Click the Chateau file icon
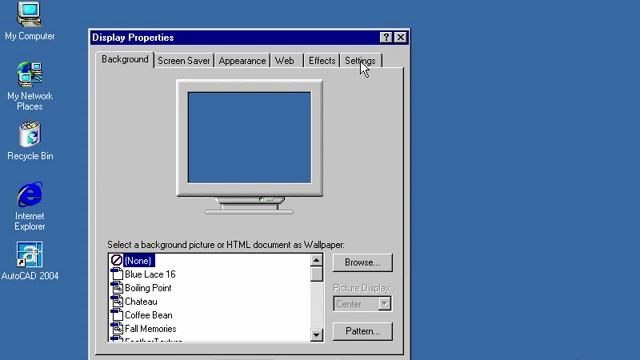 (x=117, y=301)
